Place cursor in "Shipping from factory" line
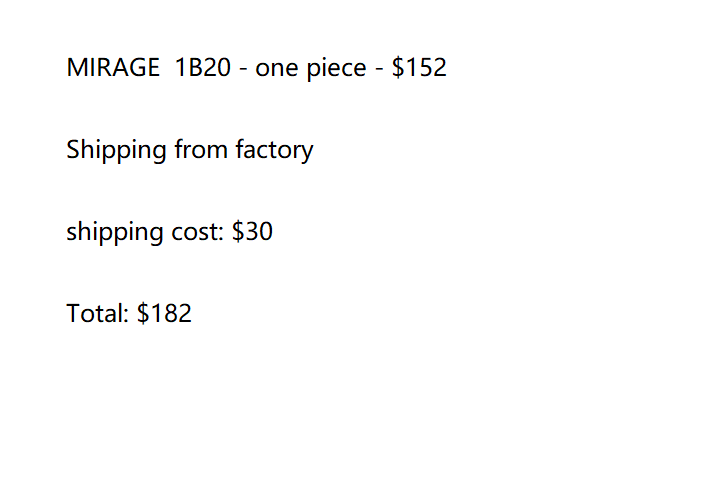This screenshot has height=500, width=706. [190, 150]
